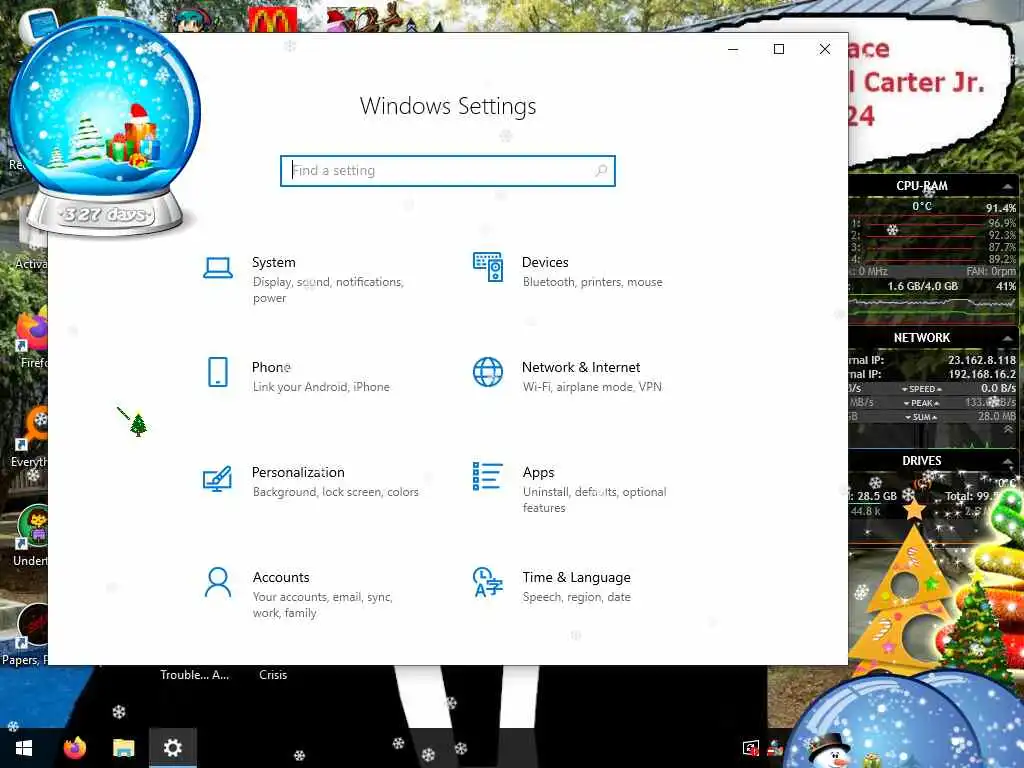Select the Firefox desktop shortcut
Screen dimensions: 1024x768
[x=31, y=340]
